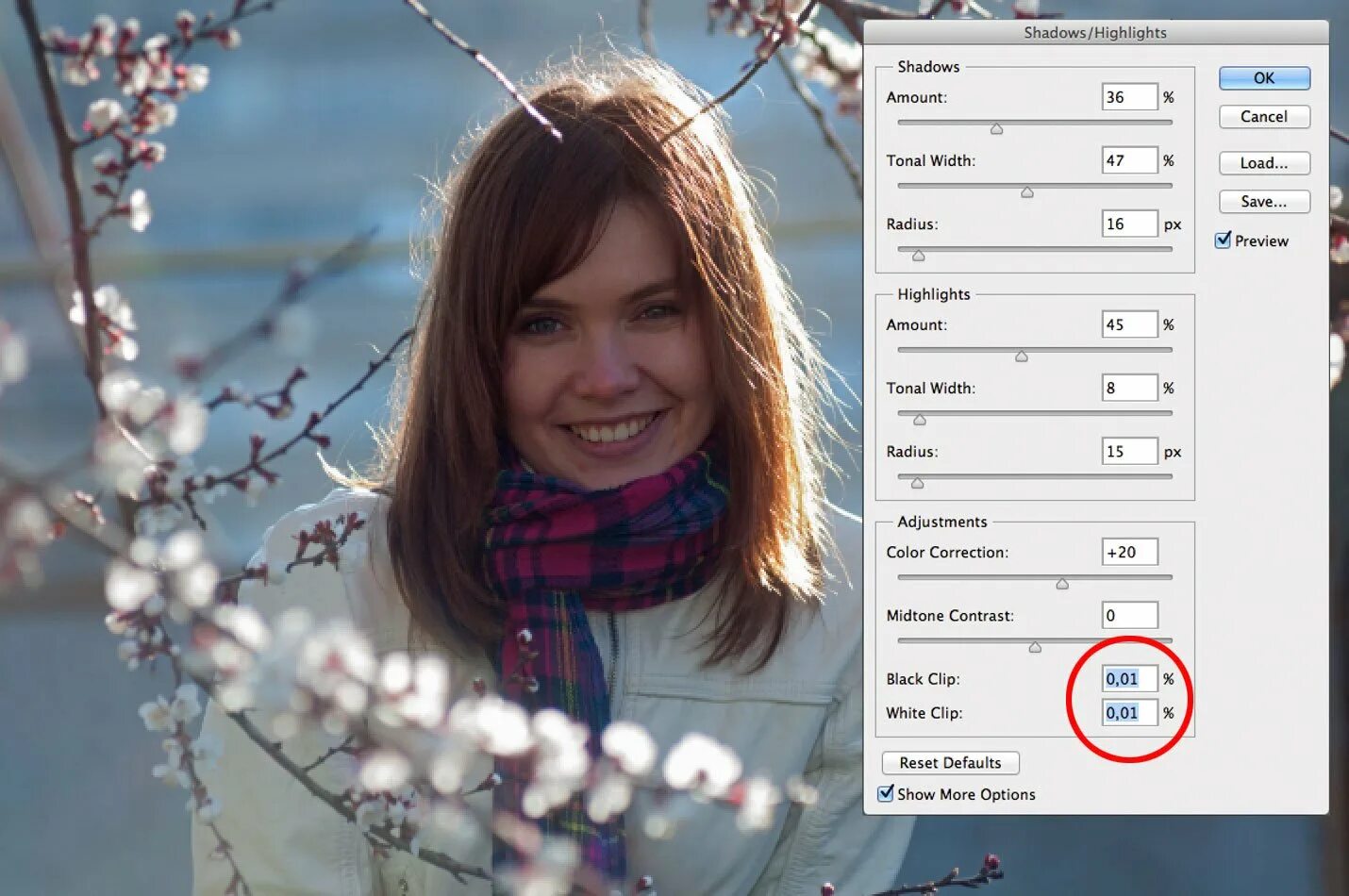1349x896 pixels.
Task: Click the Shadows Radius slider handle
Action: tap(919, 256)
